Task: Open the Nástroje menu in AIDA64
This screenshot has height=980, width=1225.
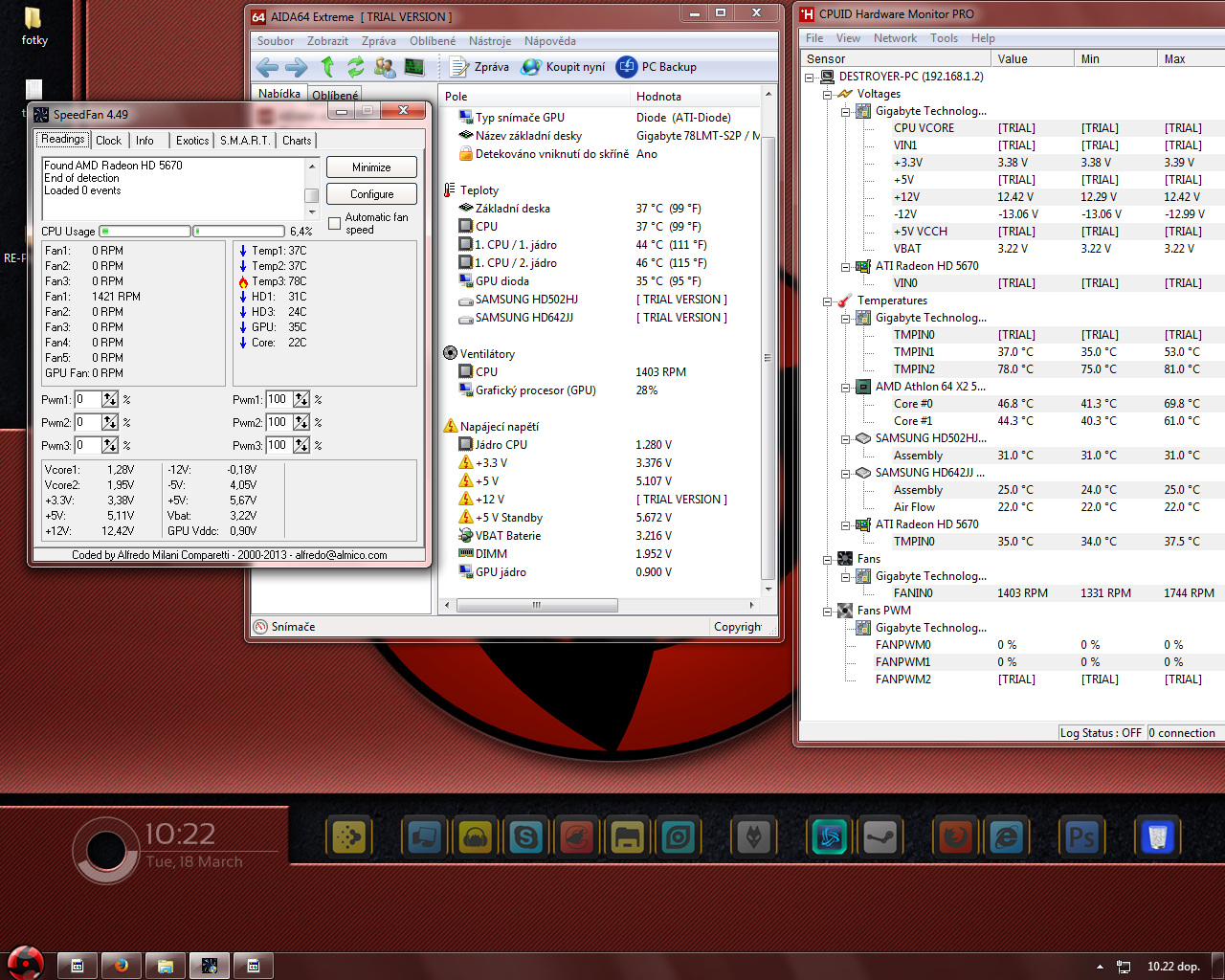Action: 490,41
